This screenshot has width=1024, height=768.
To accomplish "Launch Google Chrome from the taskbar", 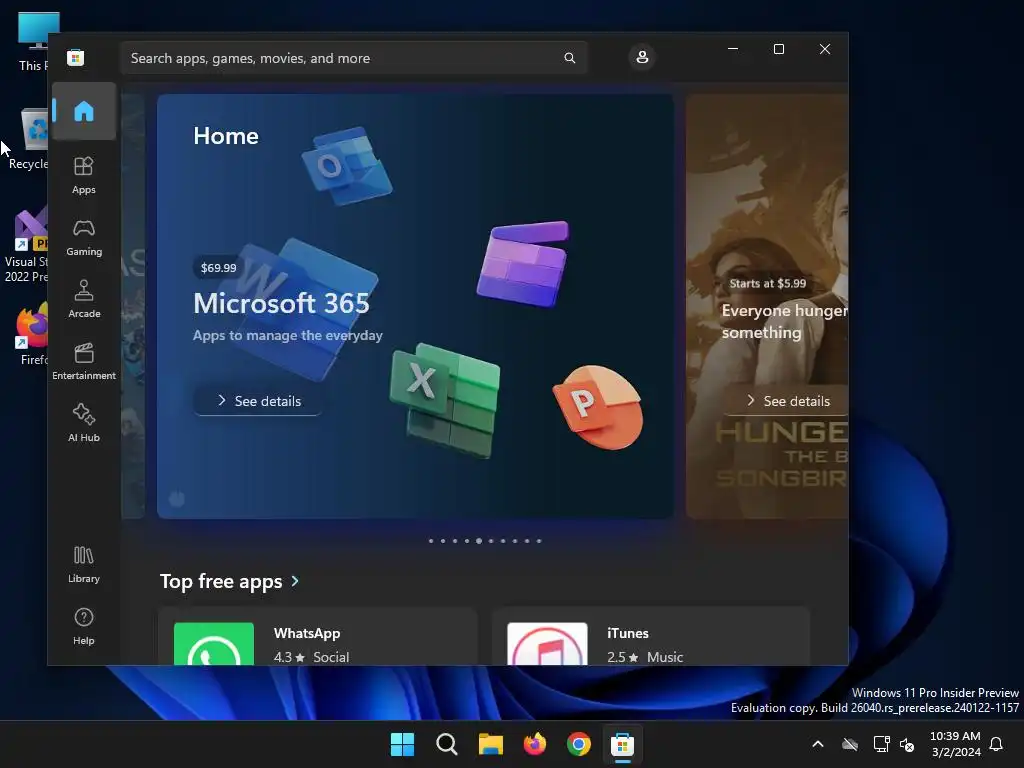I will coord(579,744).
